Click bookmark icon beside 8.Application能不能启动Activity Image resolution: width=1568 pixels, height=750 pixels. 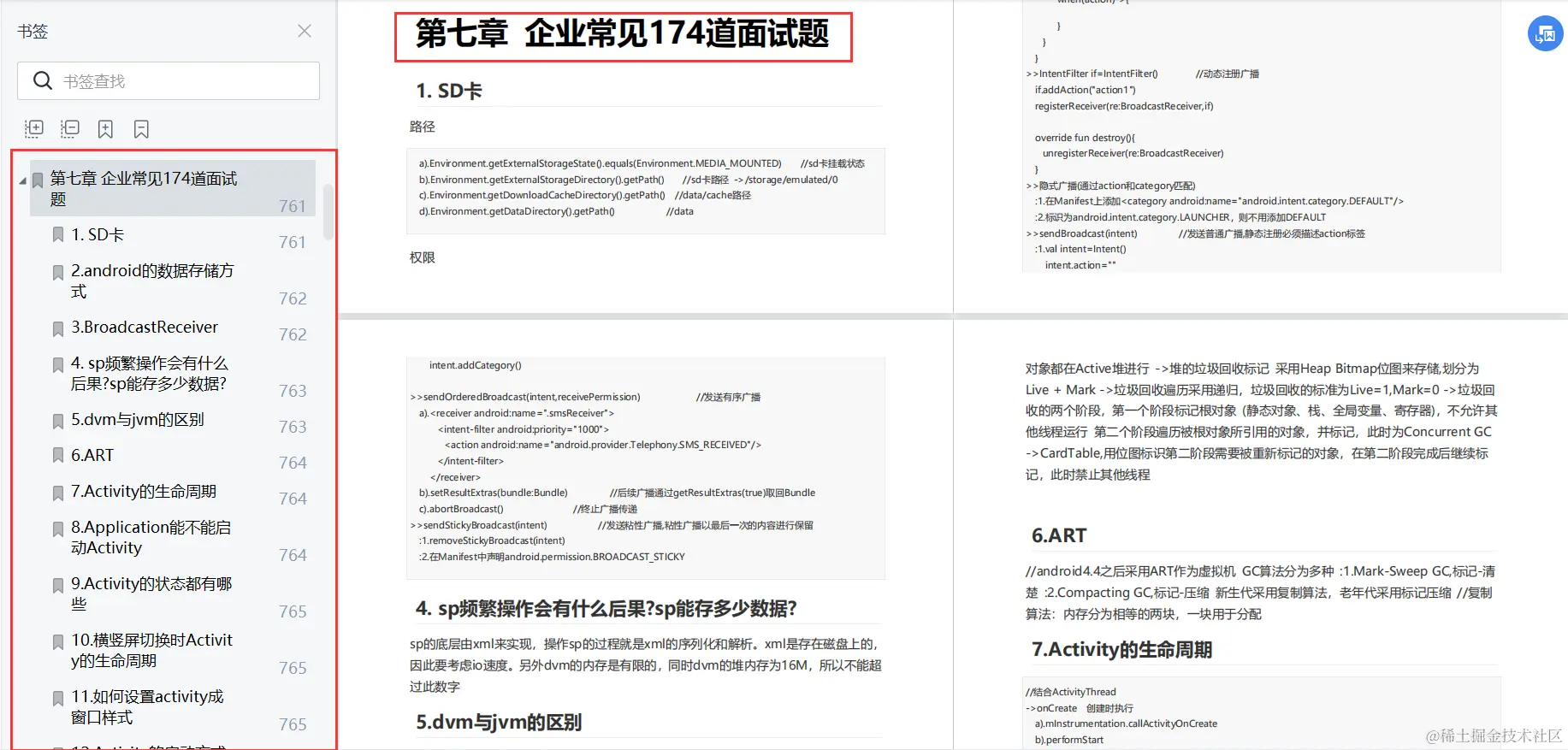(58, 529)
